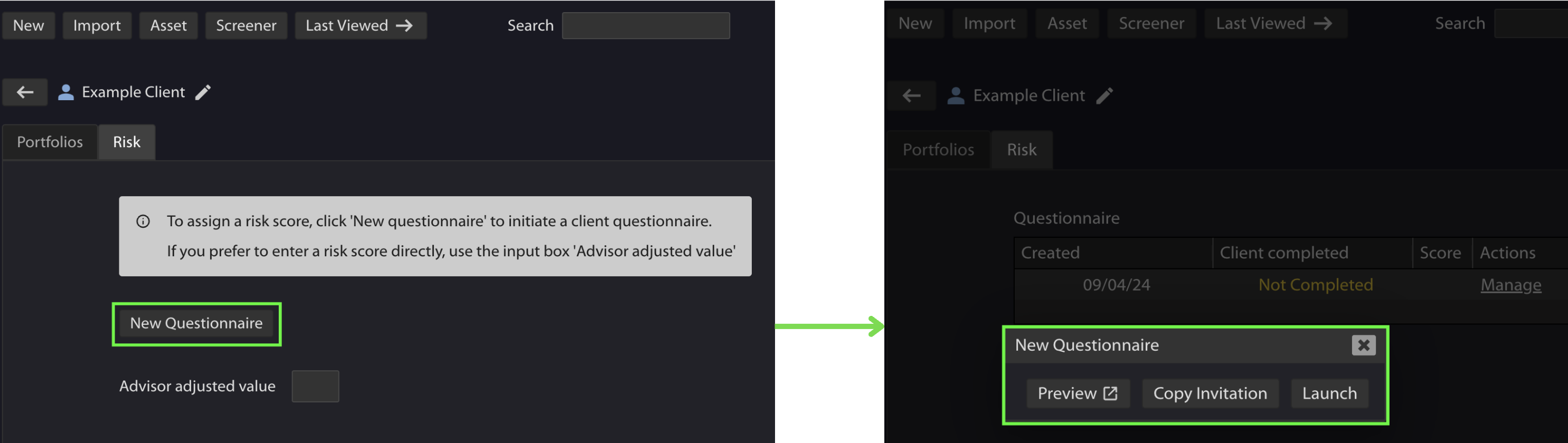
Task: Open Import in the left toolbar
Action: [x=97, y=25]
